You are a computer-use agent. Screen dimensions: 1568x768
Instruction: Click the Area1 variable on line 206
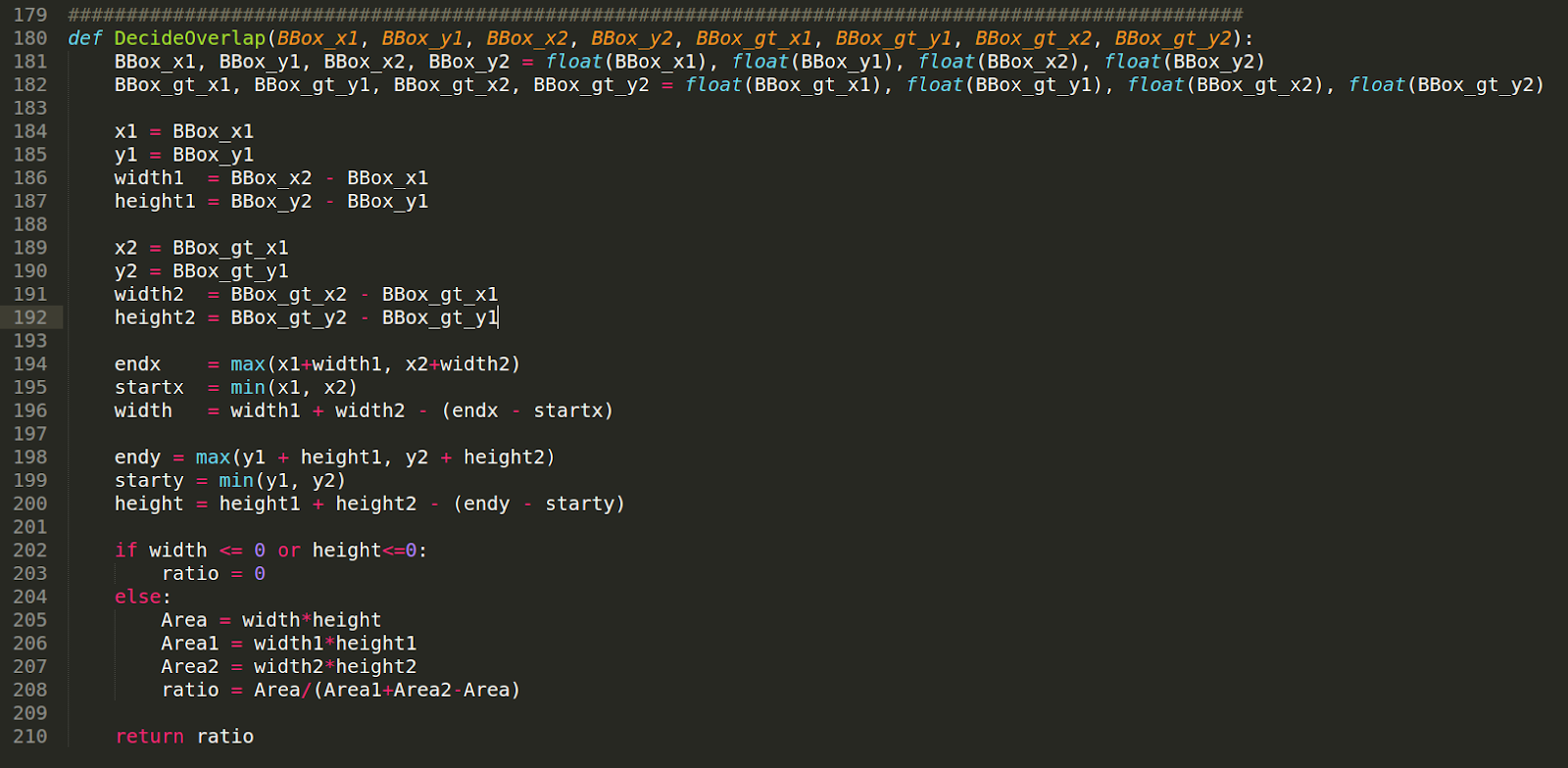click(190, 644)
